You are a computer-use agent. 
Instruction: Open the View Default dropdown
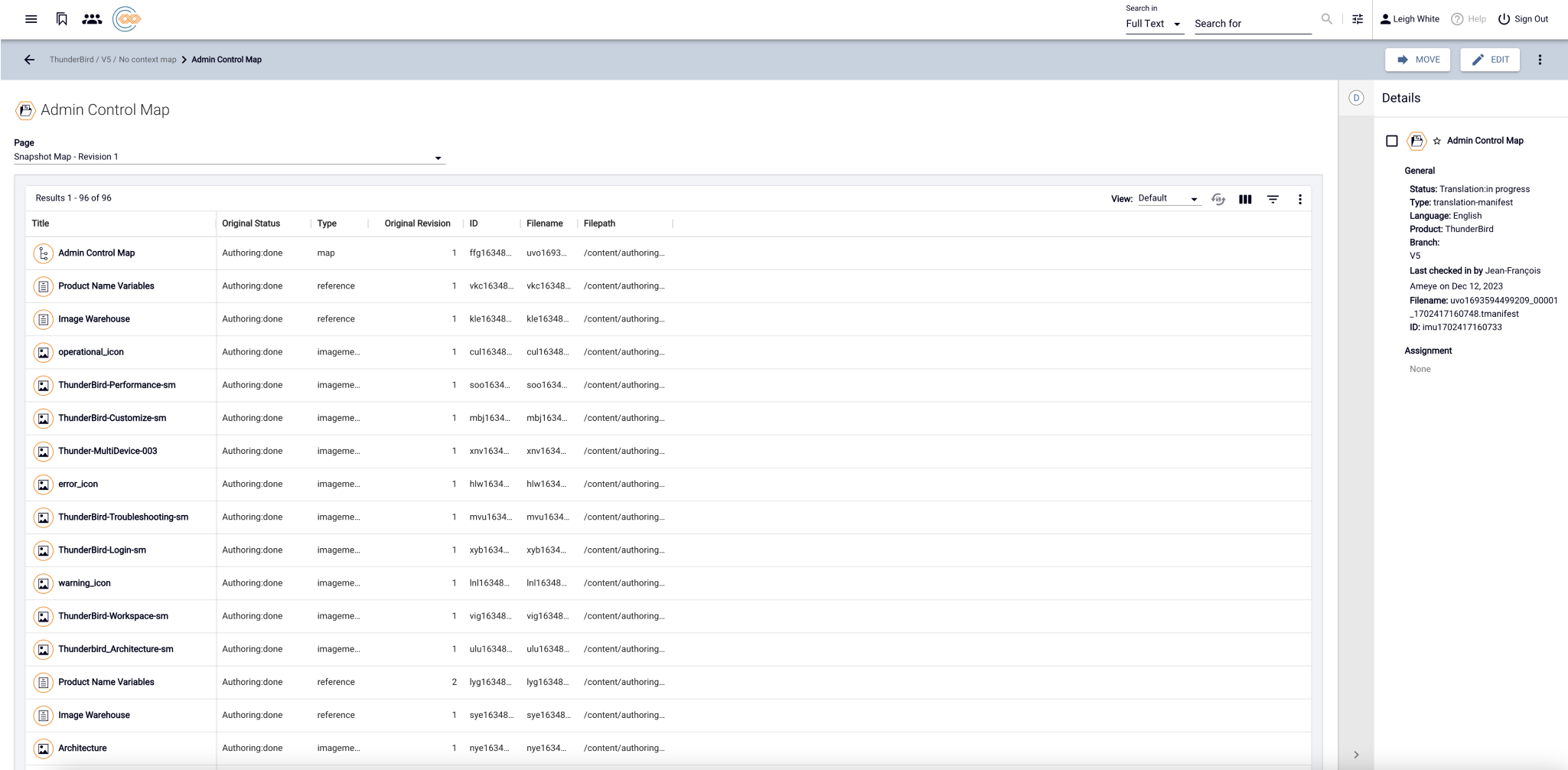tap(1169, 198)
